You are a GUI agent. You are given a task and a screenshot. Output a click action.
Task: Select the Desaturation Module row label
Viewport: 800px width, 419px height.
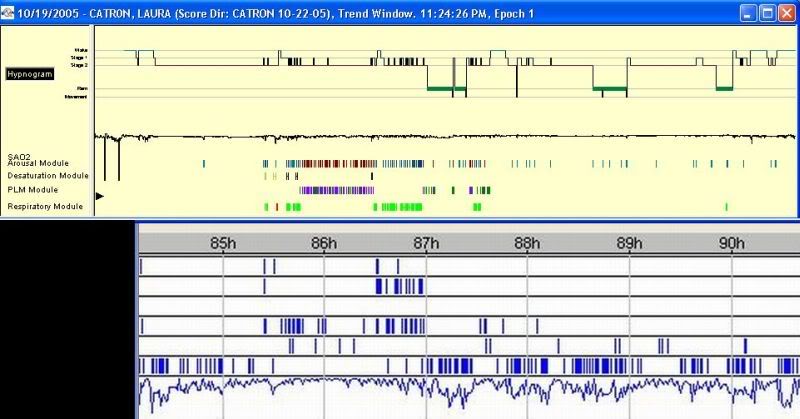pyautogui.click(x=45, y=176)
